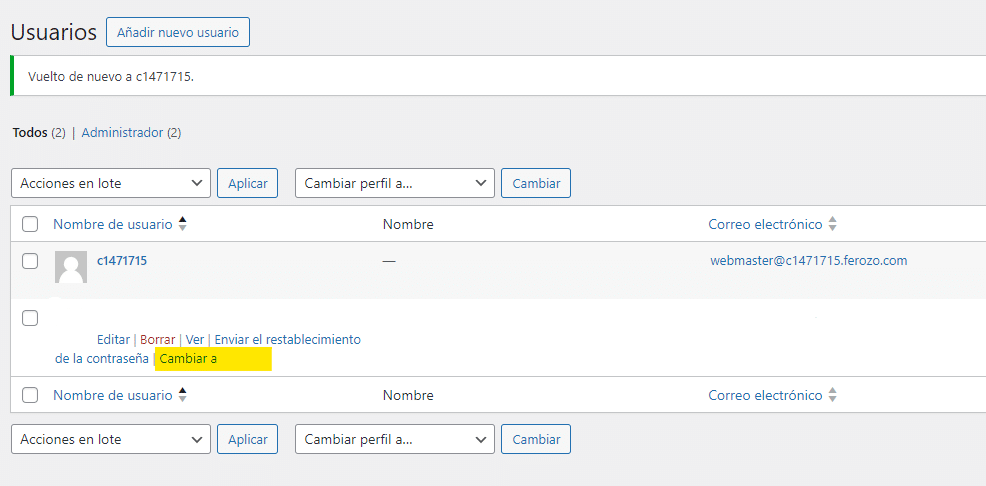Show the Todos users filter
This screenshot has height=486, width=986.
click(29, 132)
